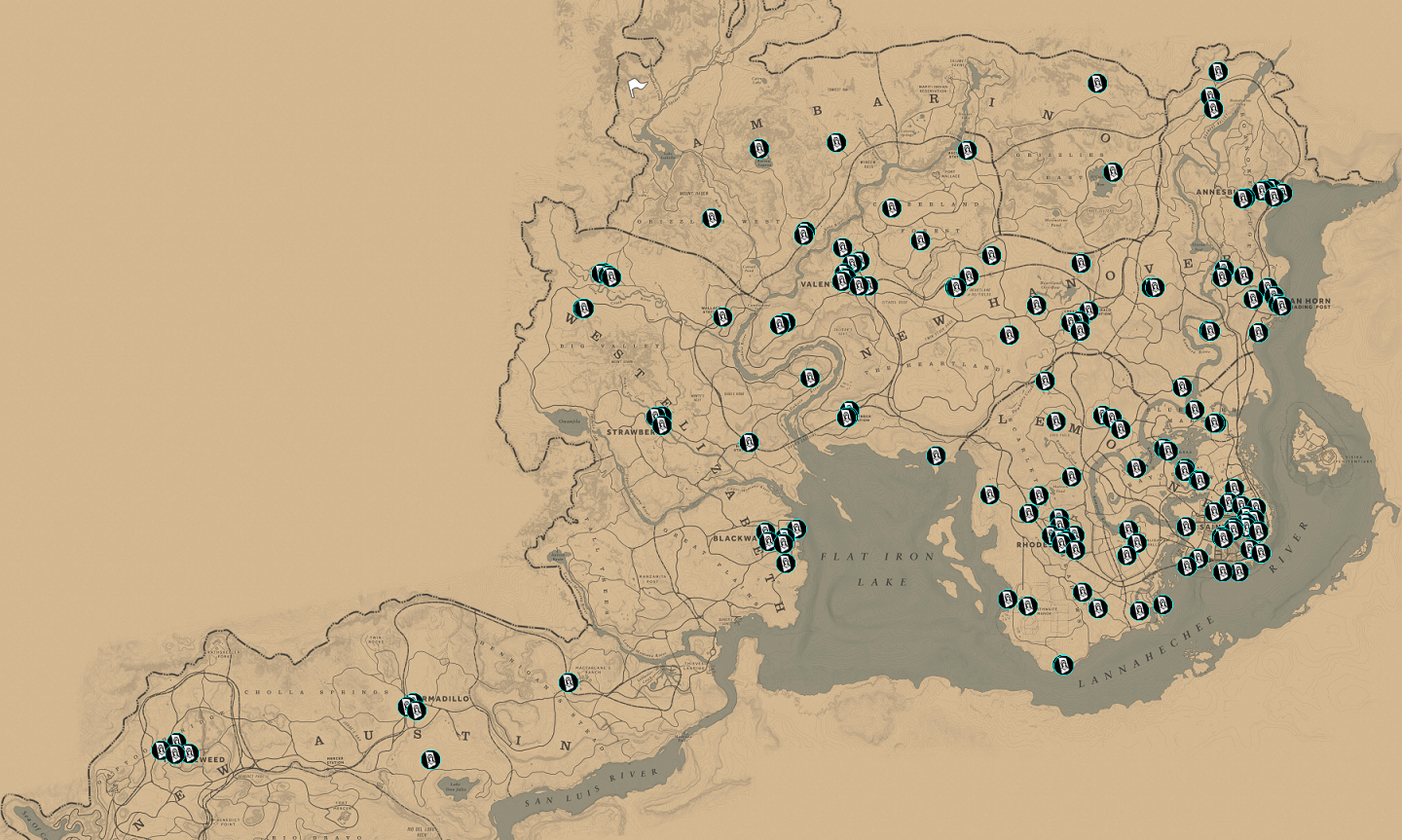This screenshot has width=1402, height=840.
Task: Click the card marker north of Window Rock
Action: (836, 143)
